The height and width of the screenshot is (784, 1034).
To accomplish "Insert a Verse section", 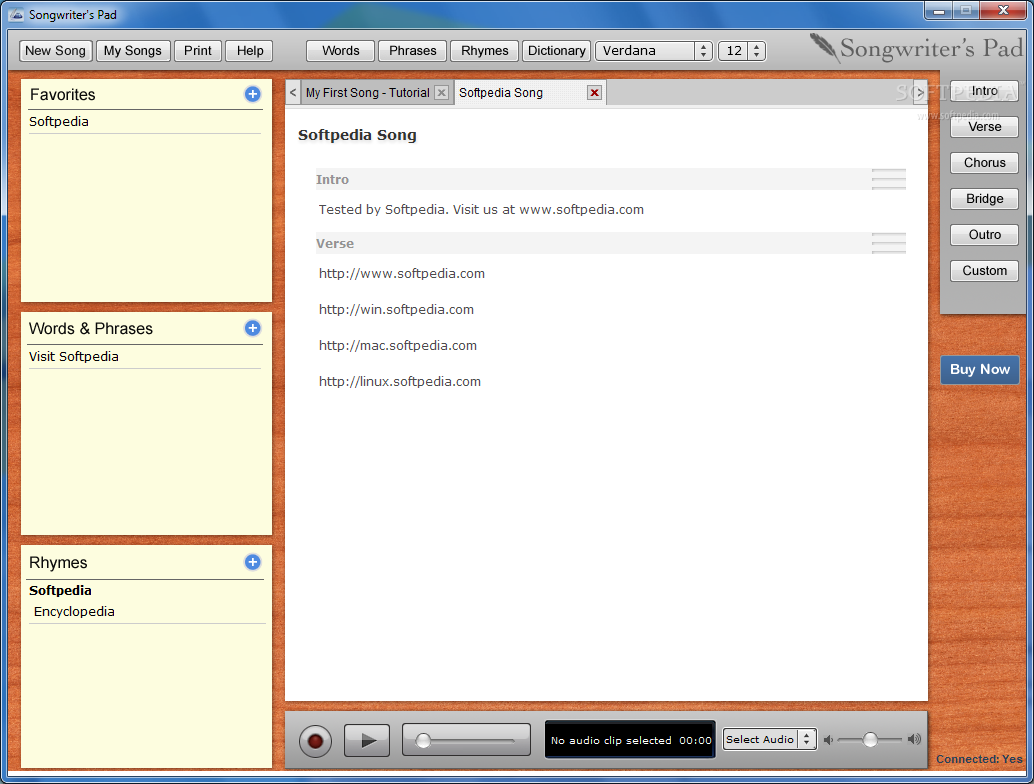I will (x=985, y=127).
